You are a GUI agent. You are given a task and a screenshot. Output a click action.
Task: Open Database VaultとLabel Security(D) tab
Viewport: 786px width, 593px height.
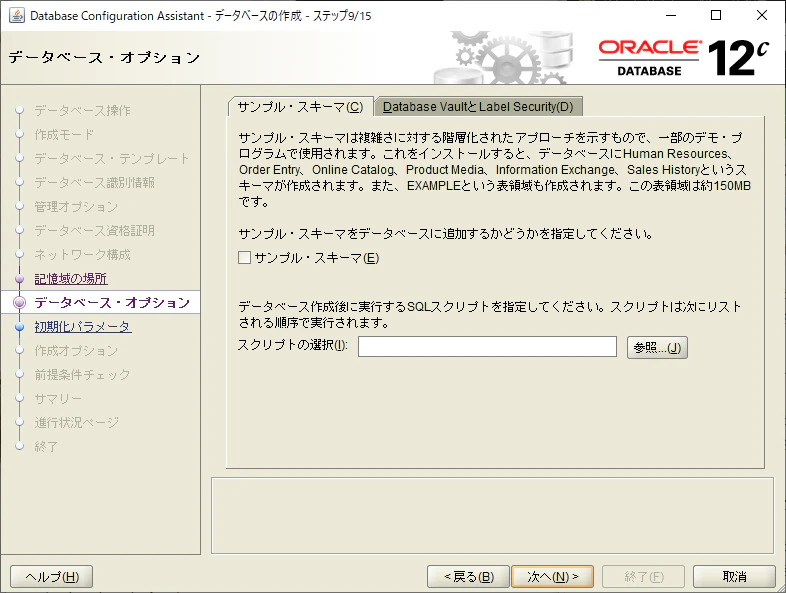[478, 107]
